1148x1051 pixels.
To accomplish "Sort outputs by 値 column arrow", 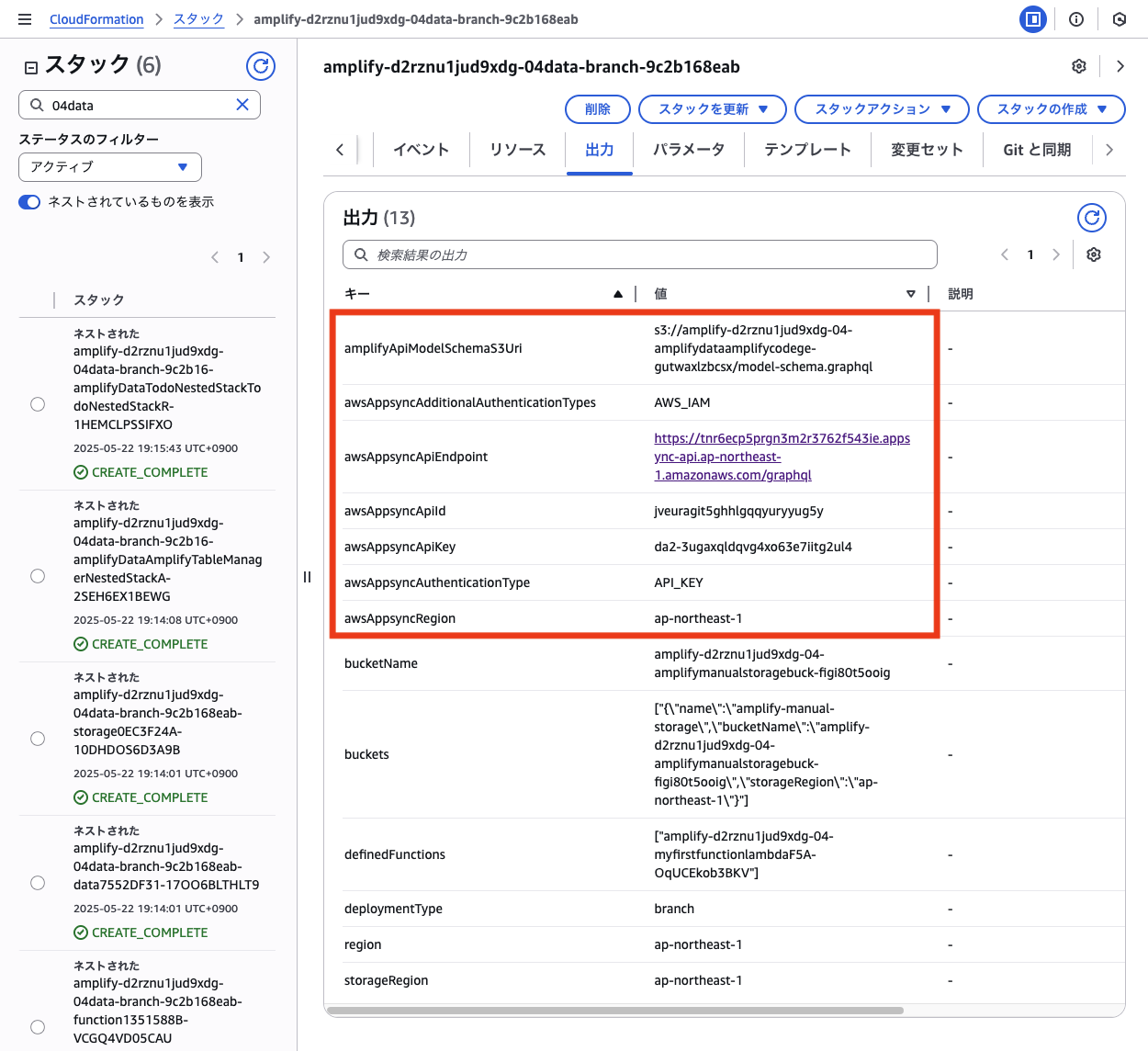I will [911, 294].
